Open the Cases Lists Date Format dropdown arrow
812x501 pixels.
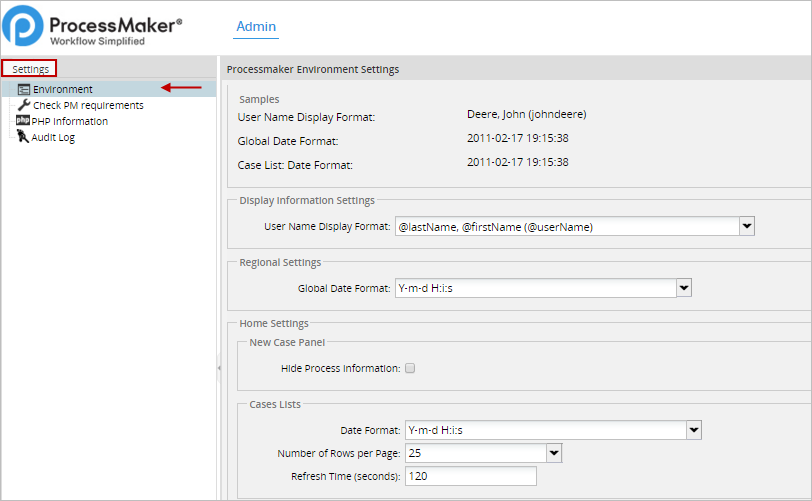point(694,430)
